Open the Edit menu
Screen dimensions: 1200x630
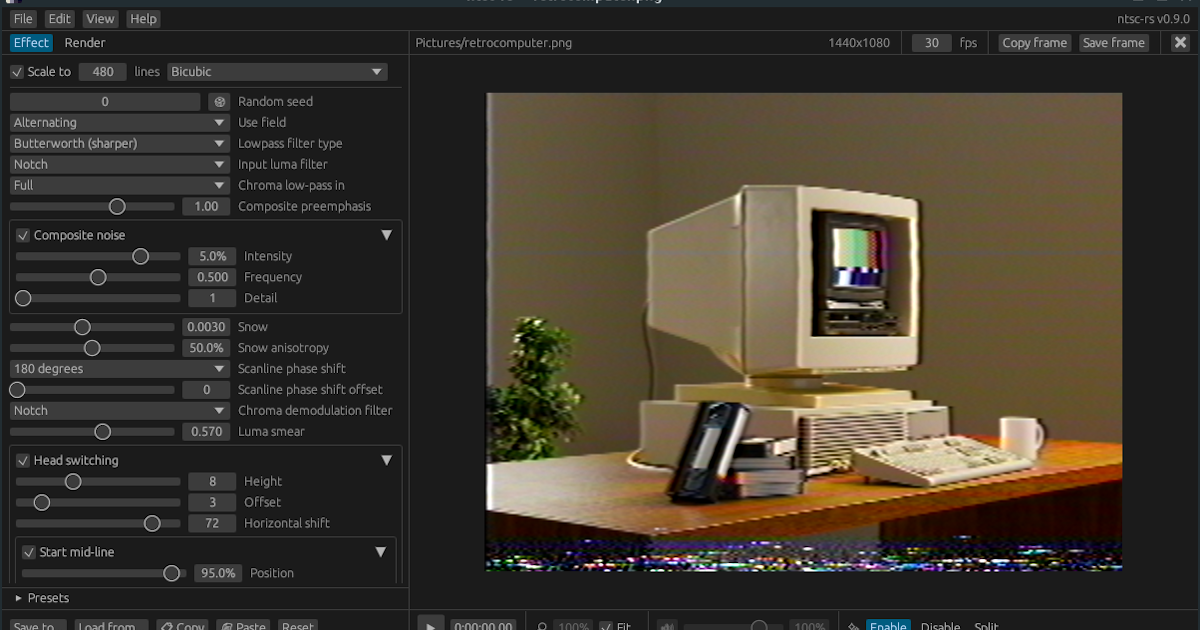coord(60,19)
